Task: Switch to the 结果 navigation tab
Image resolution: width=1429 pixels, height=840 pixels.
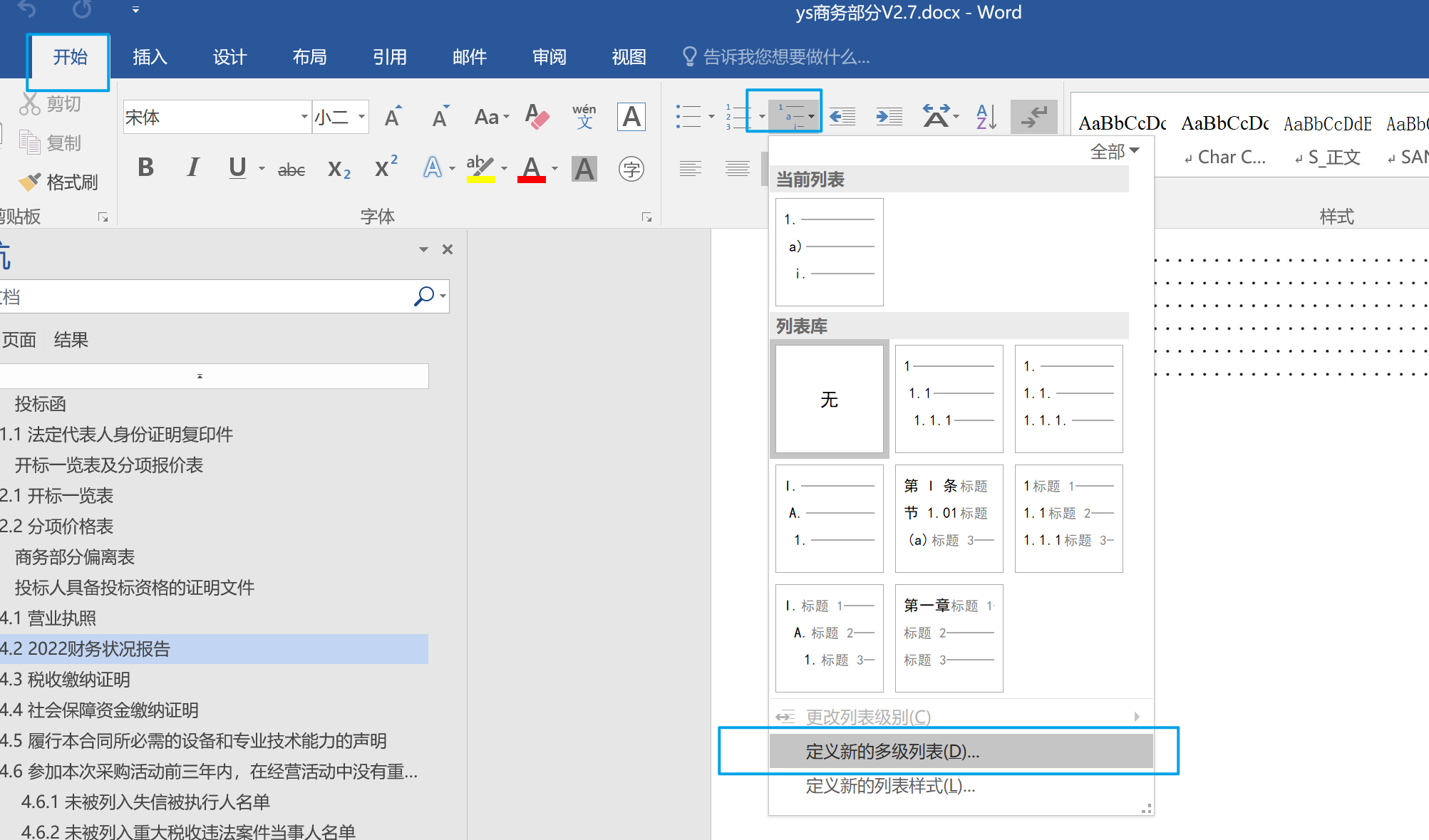Action: point(71,340)
